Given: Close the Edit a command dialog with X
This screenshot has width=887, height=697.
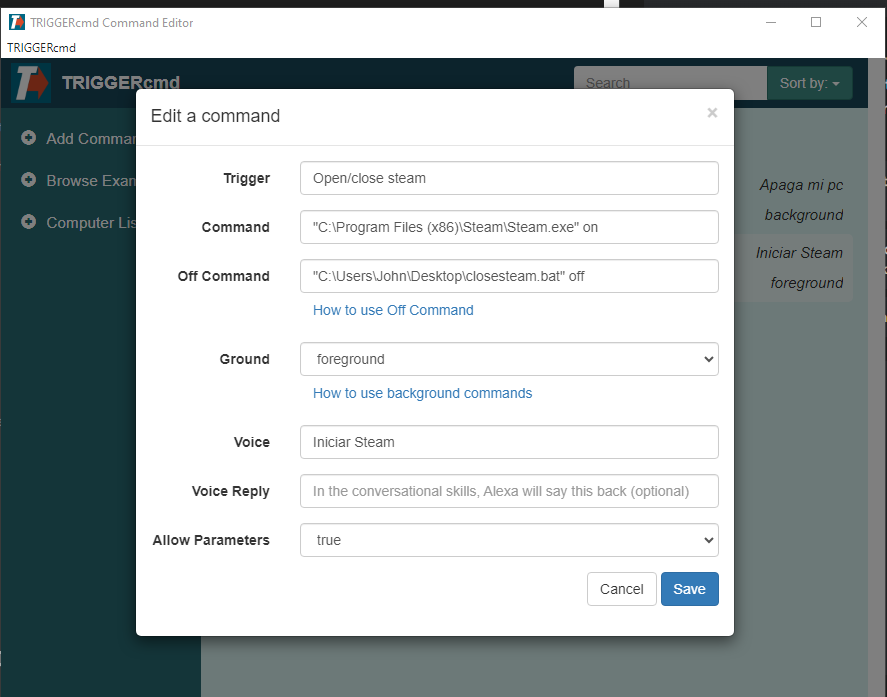Looking at the screenshot, I should [x=712, y=113].
